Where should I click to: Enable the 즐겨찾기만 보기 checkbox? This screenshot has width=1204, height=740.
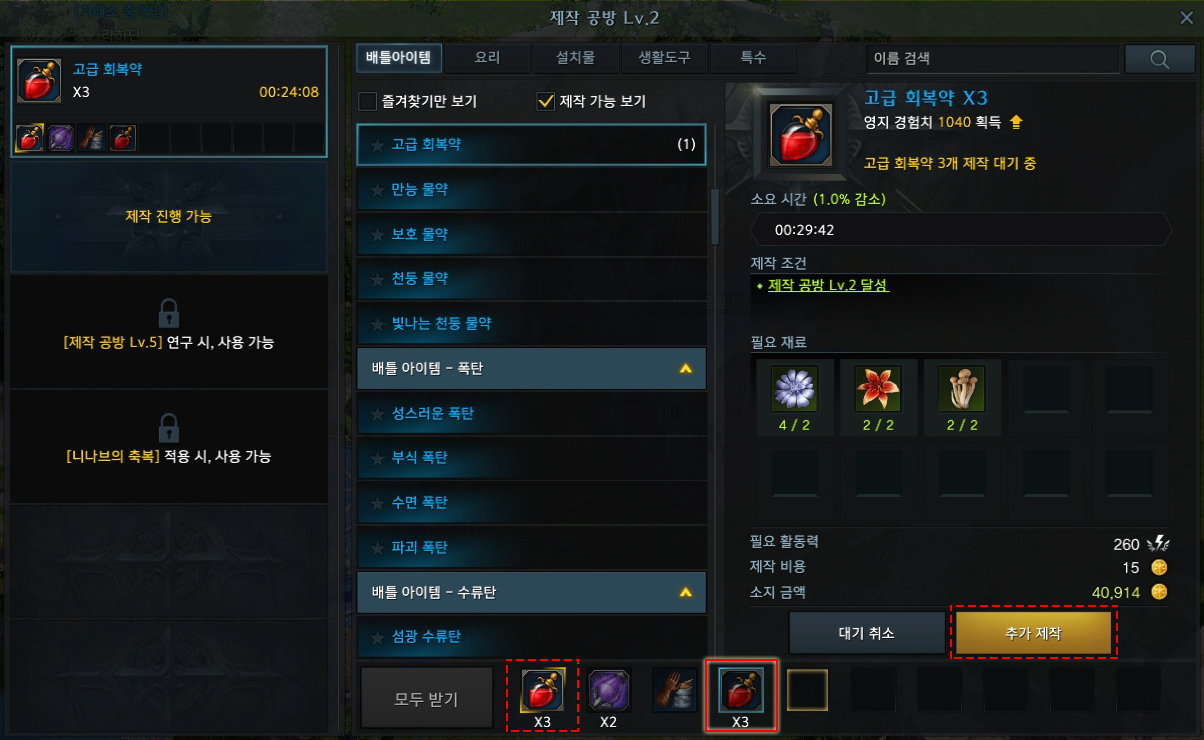[367, 101]
